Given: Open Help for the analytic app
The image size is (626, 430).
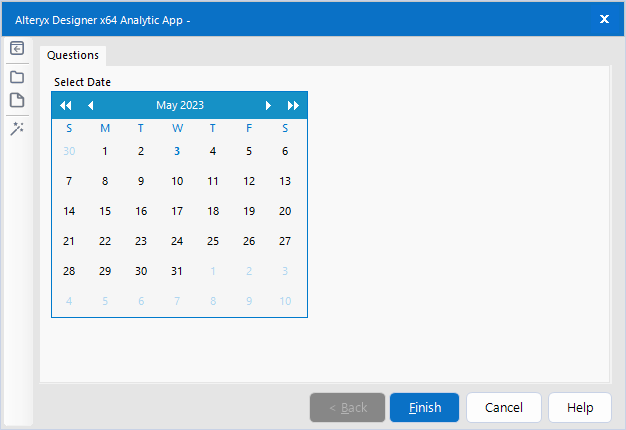Looking at the screenshot, I should (580, 407).
